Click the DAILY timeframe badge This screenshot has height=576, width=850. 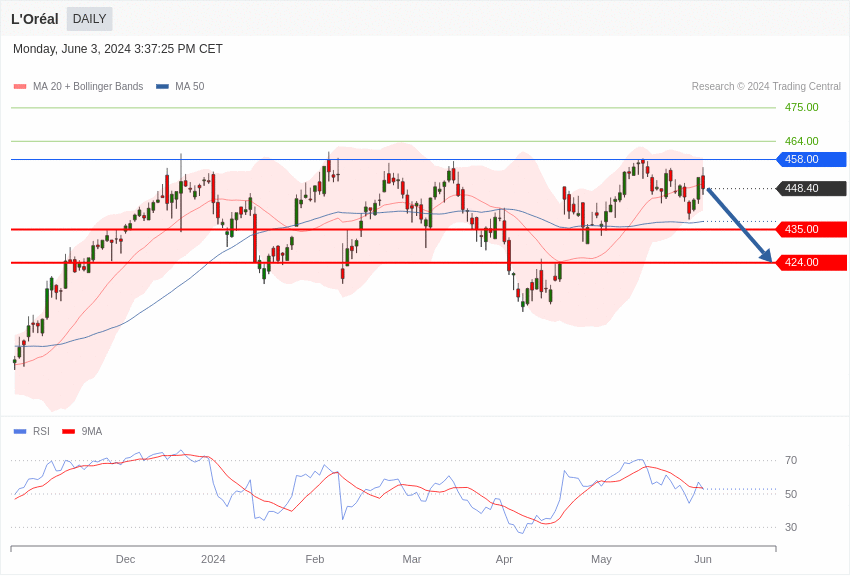click(89, 19)
